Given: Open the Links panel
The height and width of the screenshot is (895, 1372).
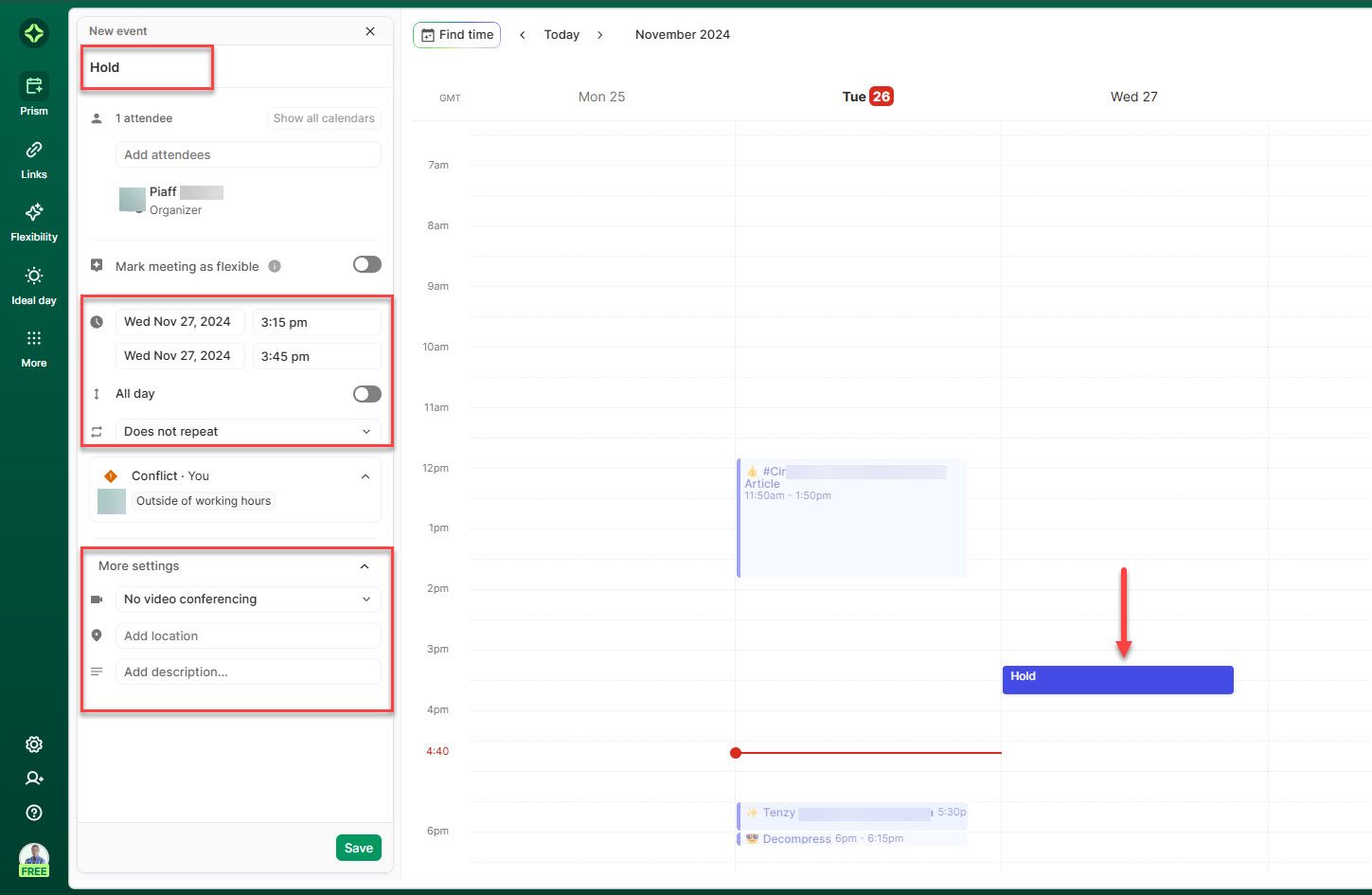Looking at the screenshot, I should (x=33, y=154).
